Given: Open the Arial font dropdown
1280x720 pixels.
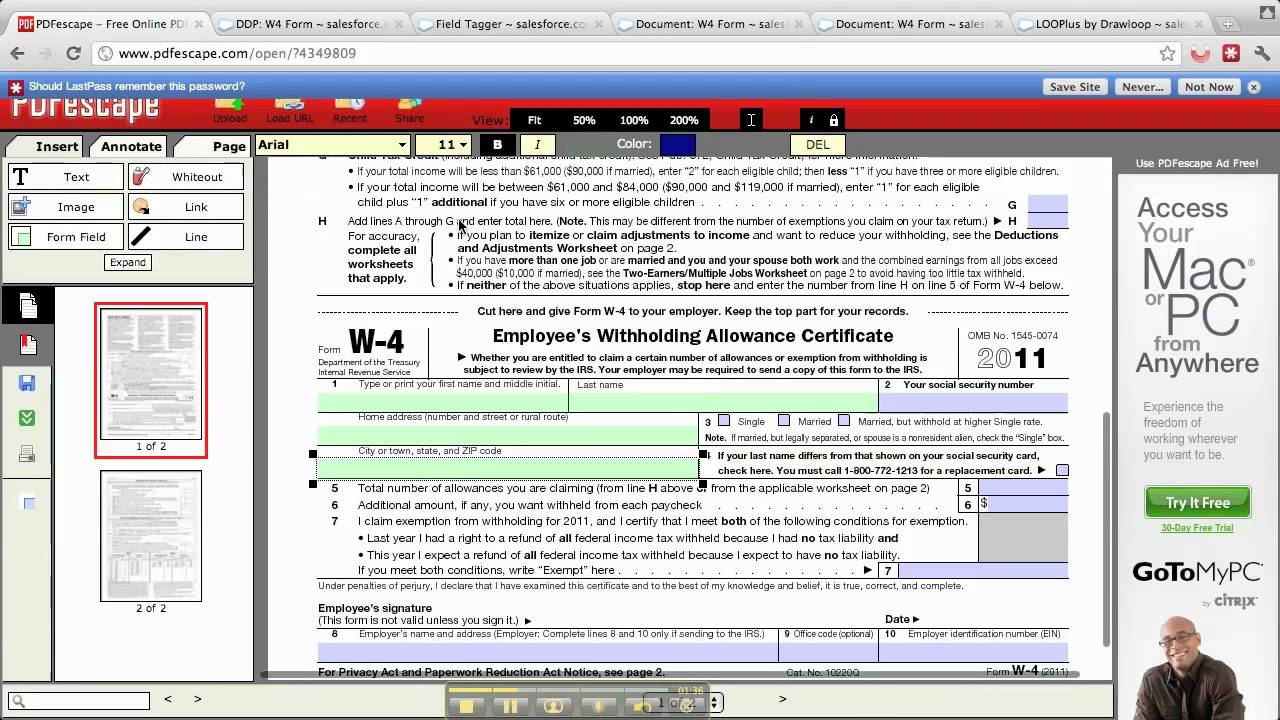Looking at the screenshot, I should (332, 145).
